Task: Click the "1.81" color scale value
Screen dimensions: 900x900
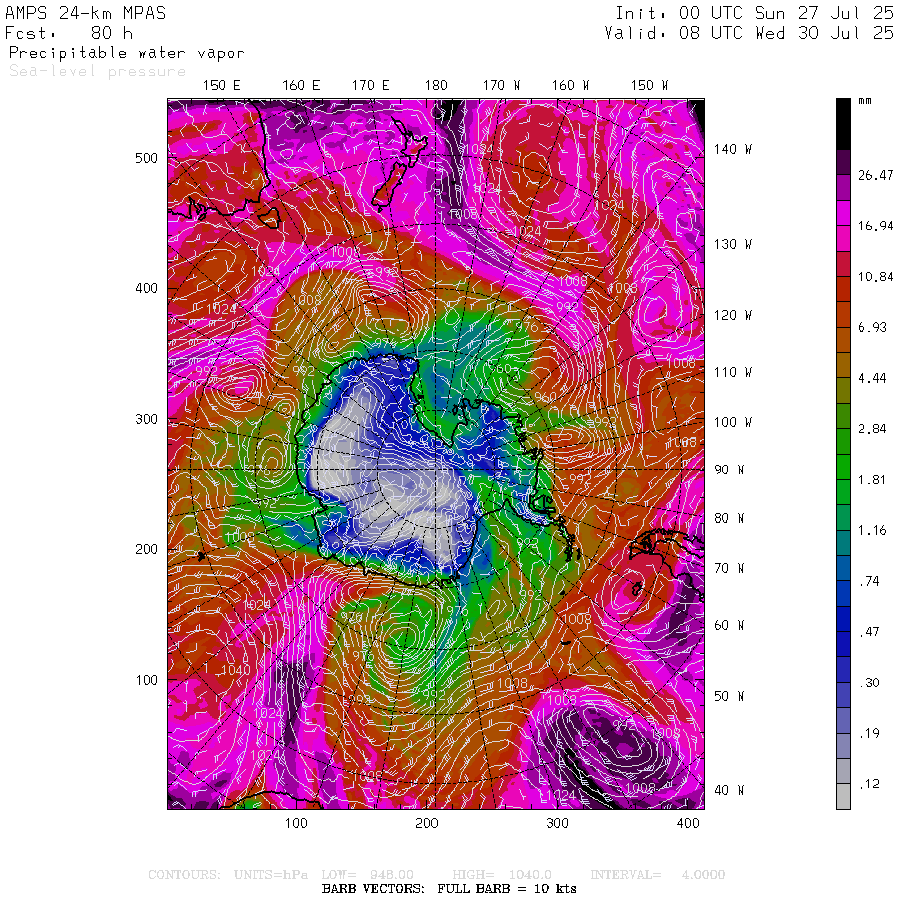Action: click(872, 480)
